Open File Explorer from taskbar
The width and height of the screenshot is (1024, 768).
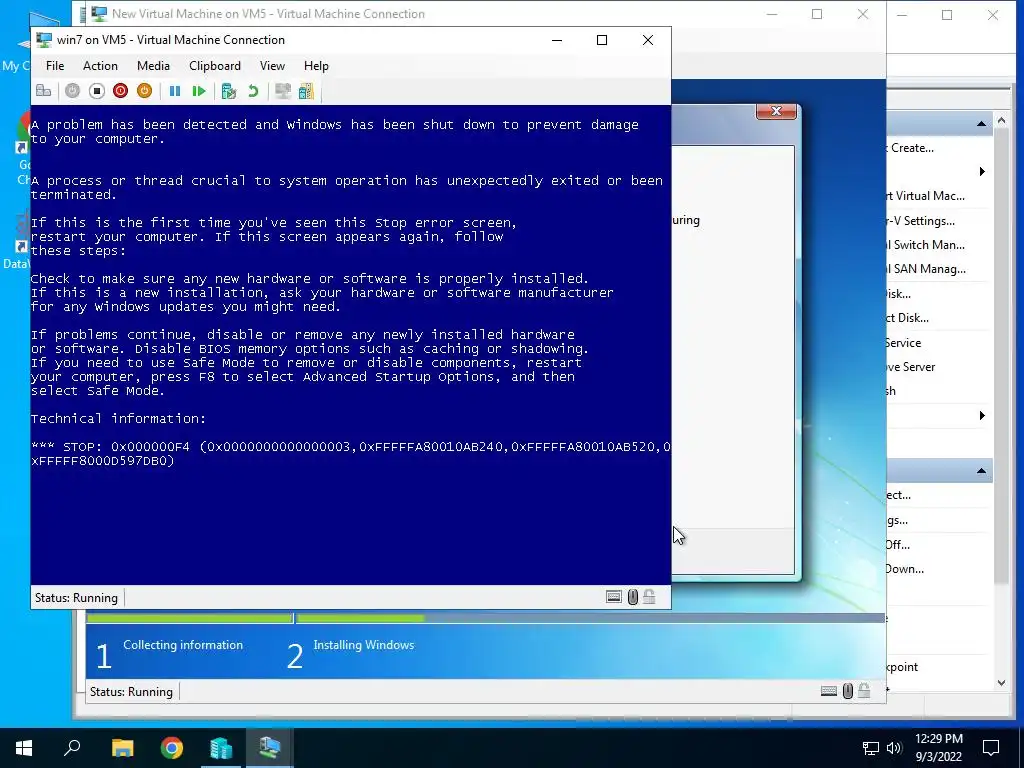(x=122, y=748)
